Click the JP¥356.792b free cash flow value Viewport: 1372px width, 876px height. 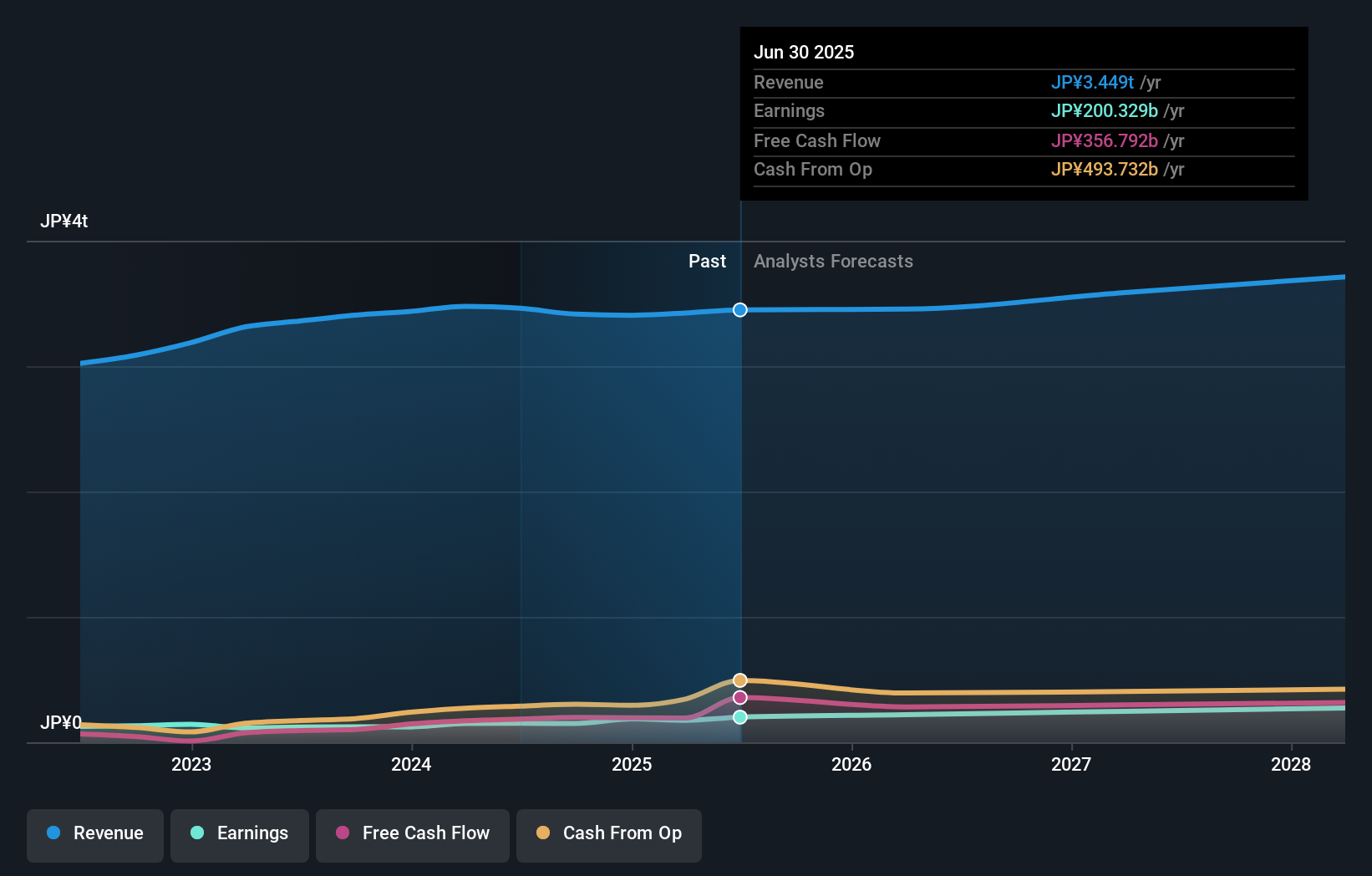pos(1105,141)
